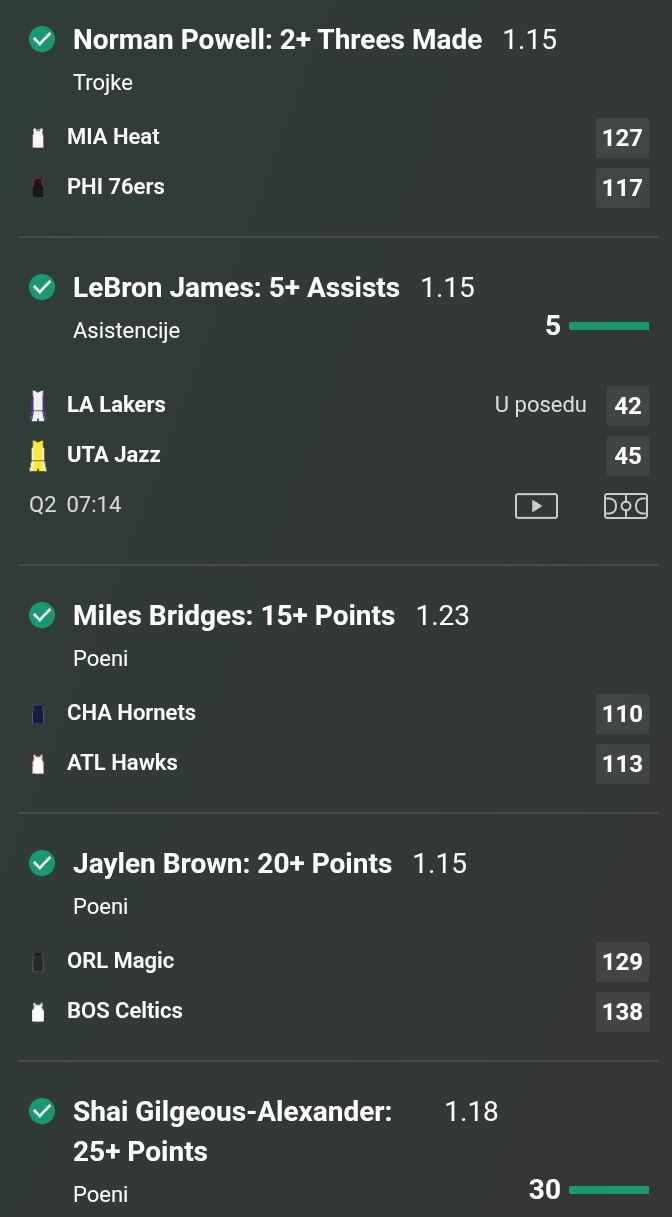Click the LA Lakers jersey icon
Viewport: 672px width, 1217px height.
38,405
